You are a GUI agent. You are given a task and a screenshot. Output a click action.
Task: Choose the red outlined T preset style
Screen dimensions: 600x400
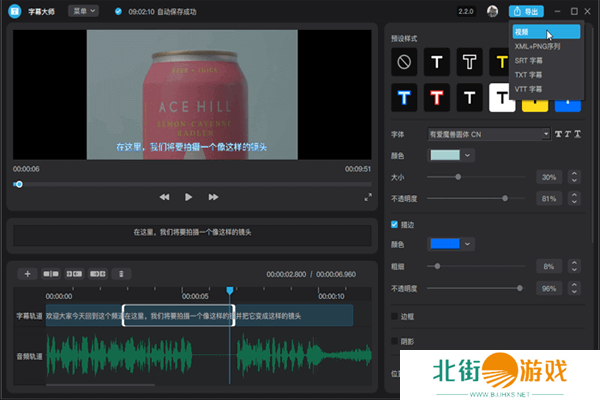tap(436, 97)
